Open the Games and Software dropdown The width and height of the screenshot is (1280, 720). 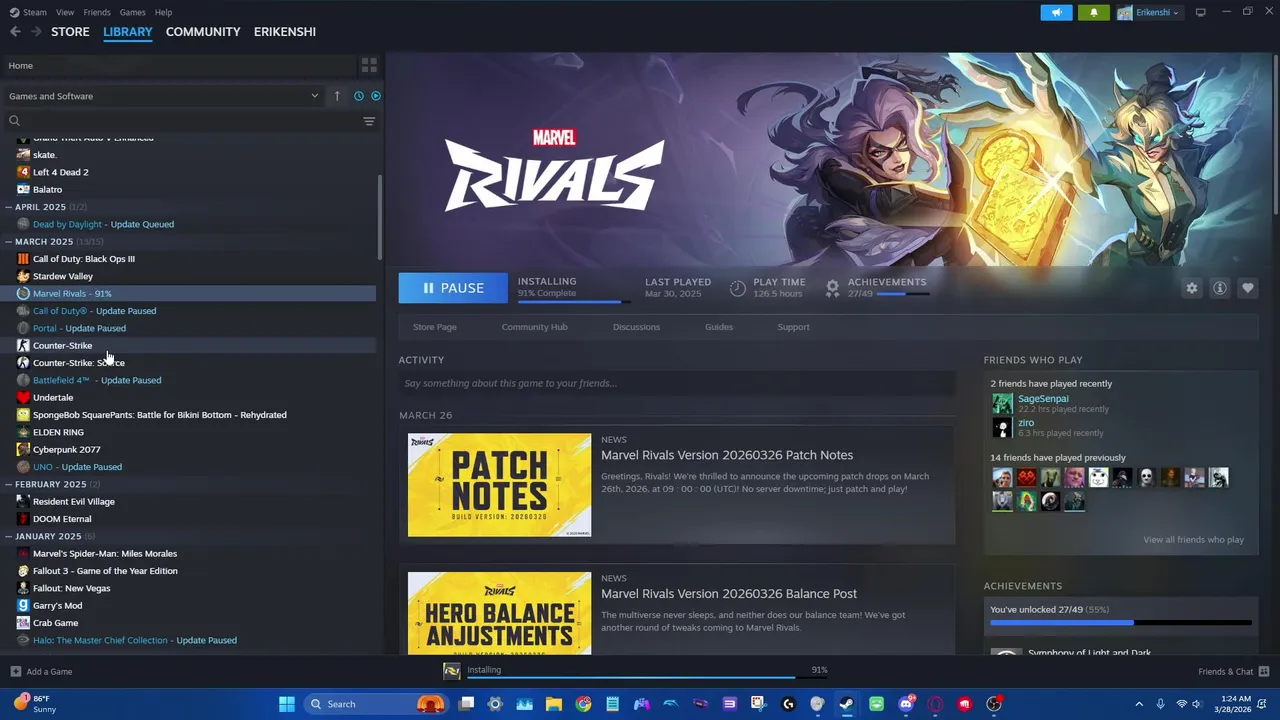pyautogui.click(x=163, y=96)
